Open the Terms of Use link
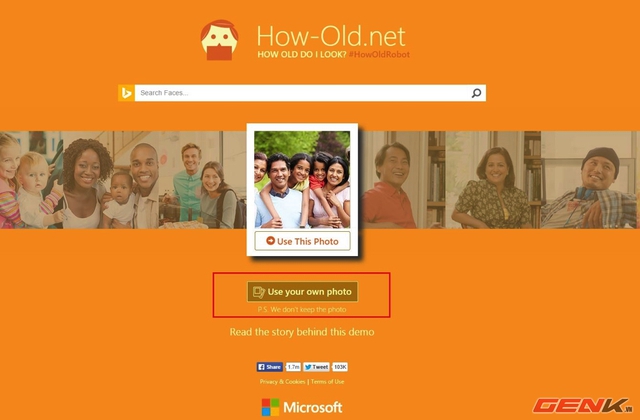This screenshot has width=640, height=420. (x=327, y=382)
